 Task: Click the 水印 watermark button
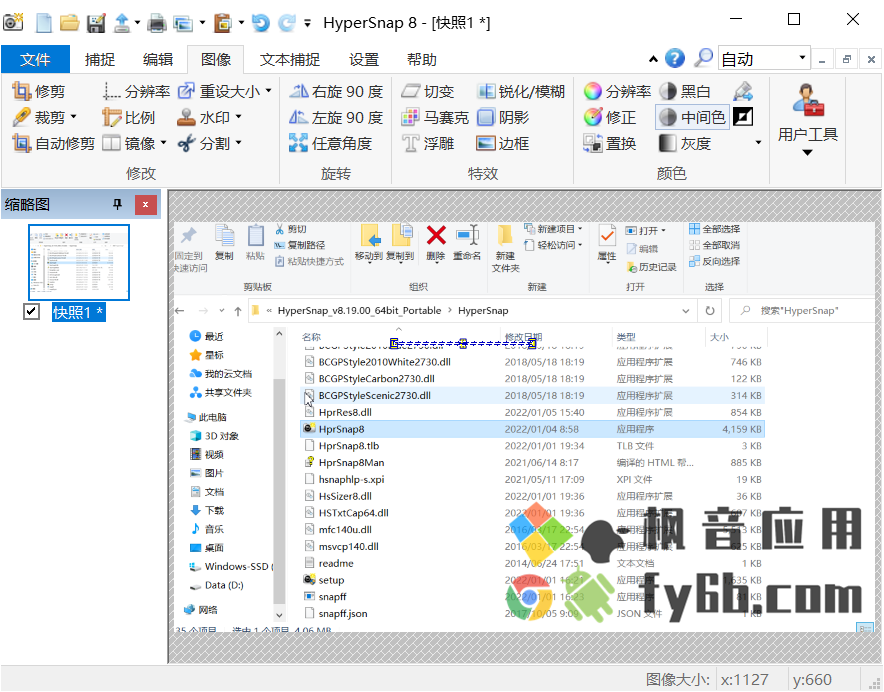tap(204, 118)
